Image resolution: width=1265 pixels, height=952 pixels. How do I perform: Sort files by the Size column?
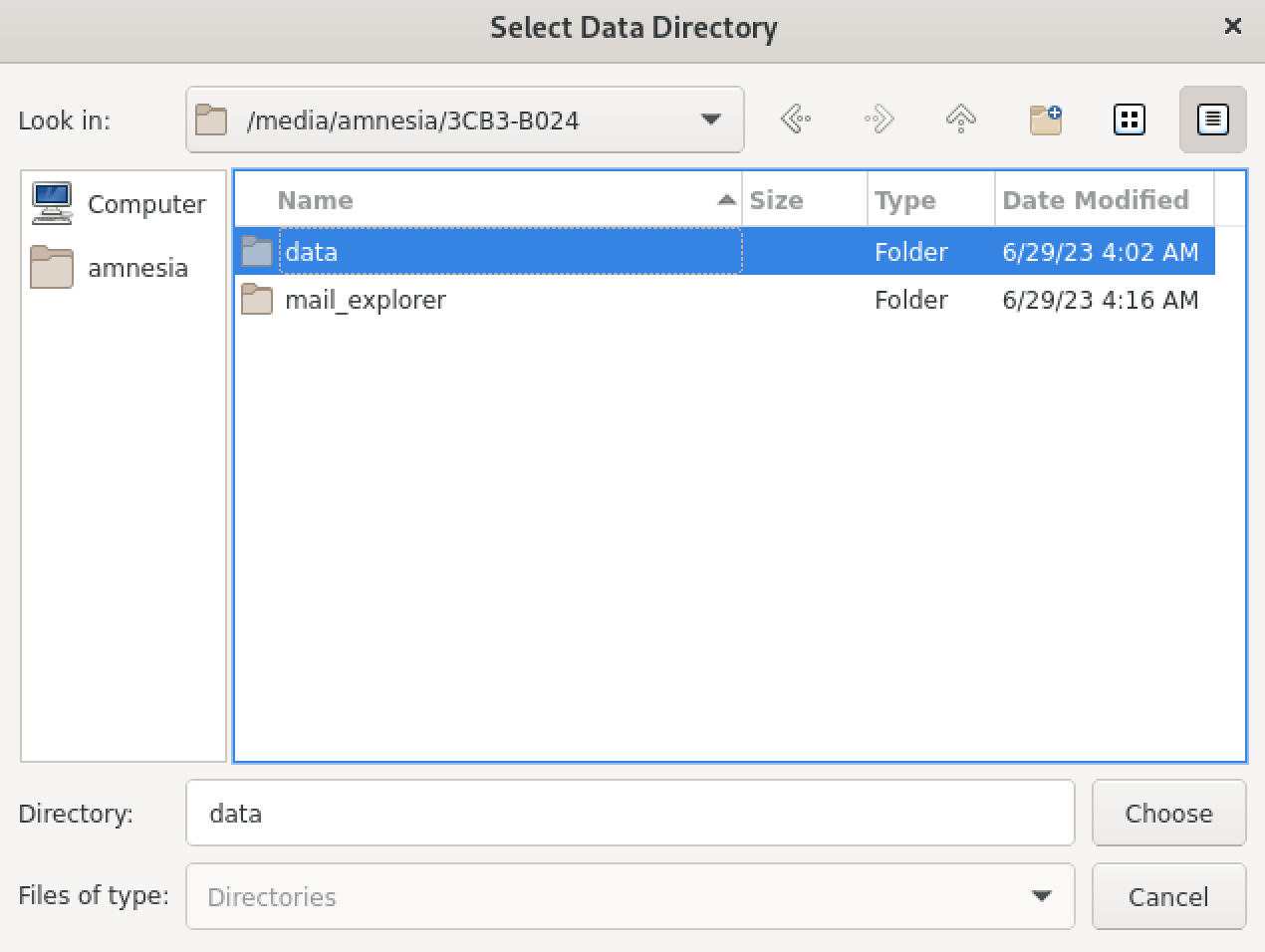tap(778, 199)
